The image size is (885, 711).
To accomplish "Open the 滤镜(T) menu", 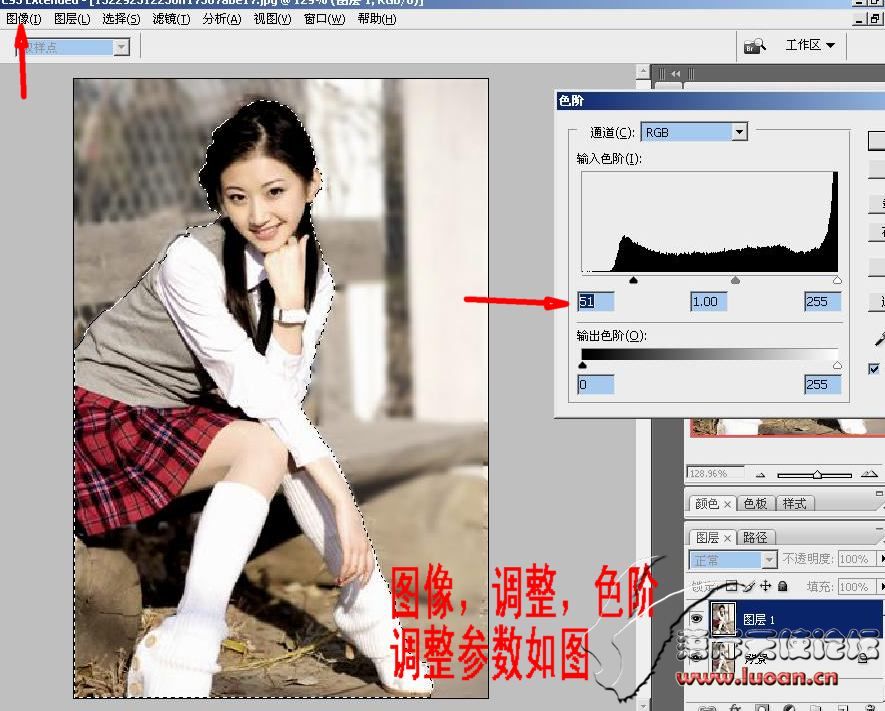I will coord(171,19).
